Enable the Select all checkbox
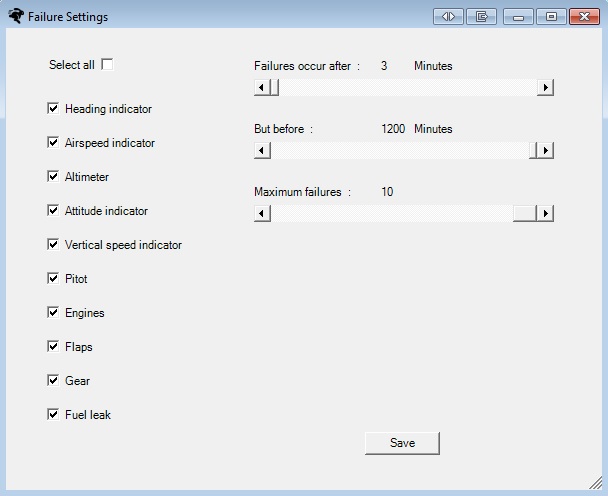 click(107, 64)
